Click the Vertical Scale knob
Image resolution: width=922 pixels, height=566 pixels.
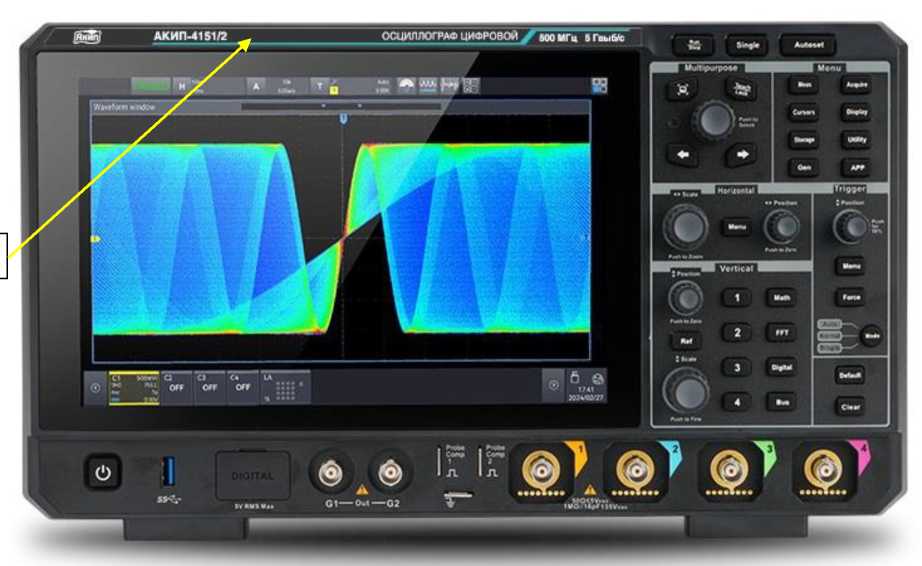pyautogui.click(x=686, y=390)
